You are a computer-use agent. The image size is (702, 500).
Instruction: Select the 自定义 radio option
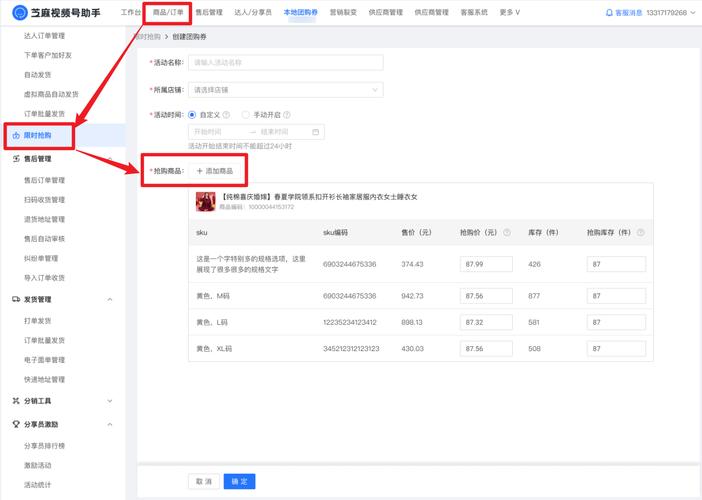click(192, 114)
